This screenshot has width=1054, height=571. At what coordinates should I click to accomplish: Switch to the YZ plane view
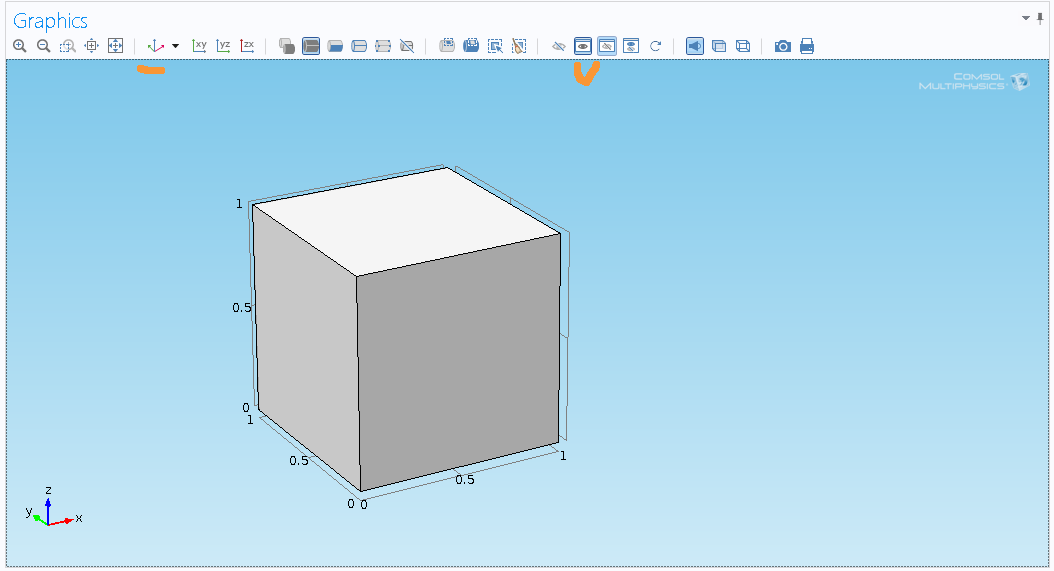click(223, 46)
